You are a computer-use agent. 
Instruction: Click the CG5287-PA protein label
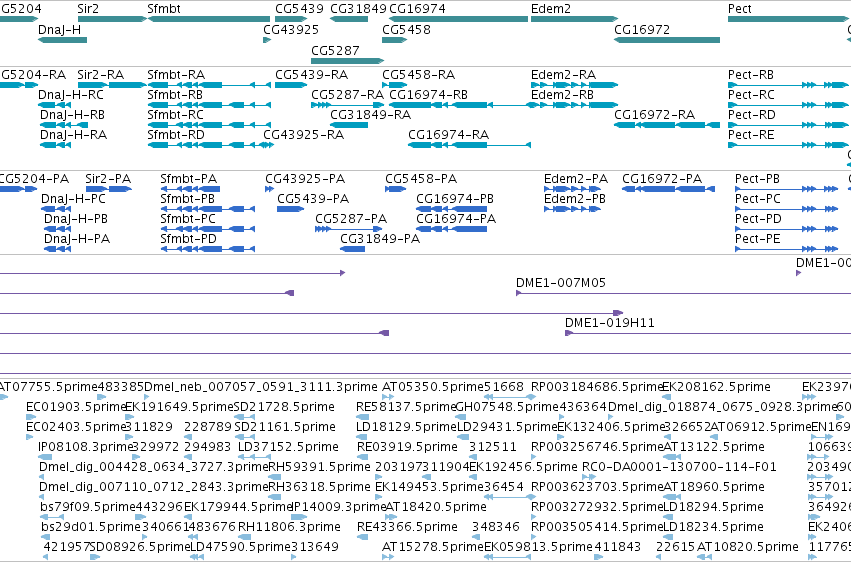(351, 219)
